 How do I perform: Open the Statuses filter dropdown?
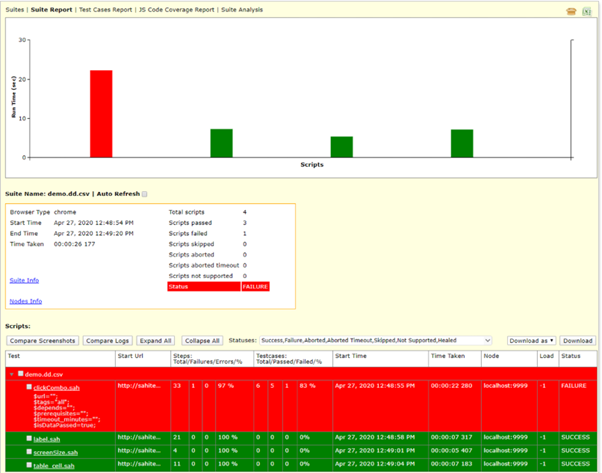pyautogui.click(x=375, y=341)
